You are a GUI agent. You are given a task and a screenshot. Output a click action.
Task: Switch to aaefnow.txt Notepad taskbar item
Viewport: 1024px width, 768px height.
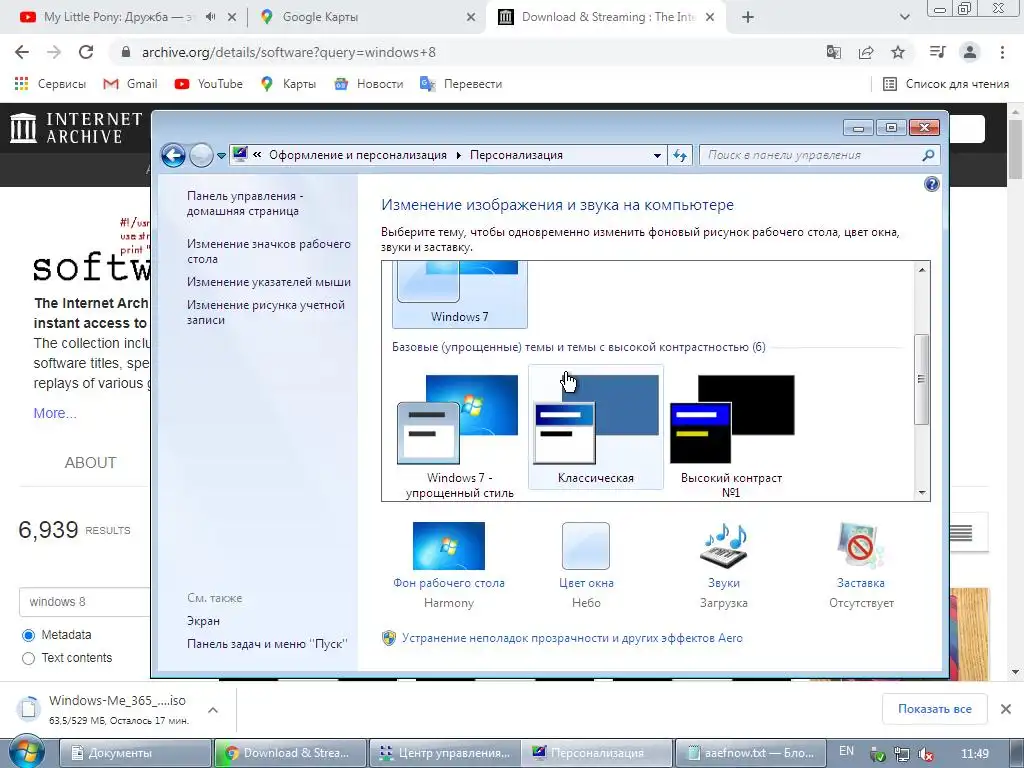tap(750, 753)
